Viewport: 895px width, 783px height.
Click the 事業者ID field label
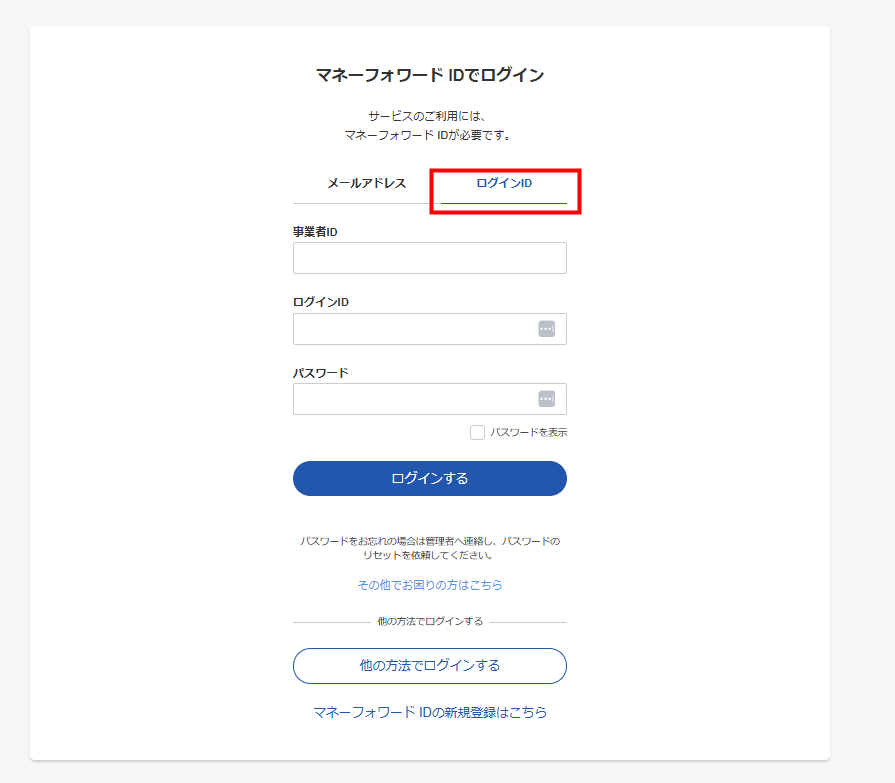(315, 232)
